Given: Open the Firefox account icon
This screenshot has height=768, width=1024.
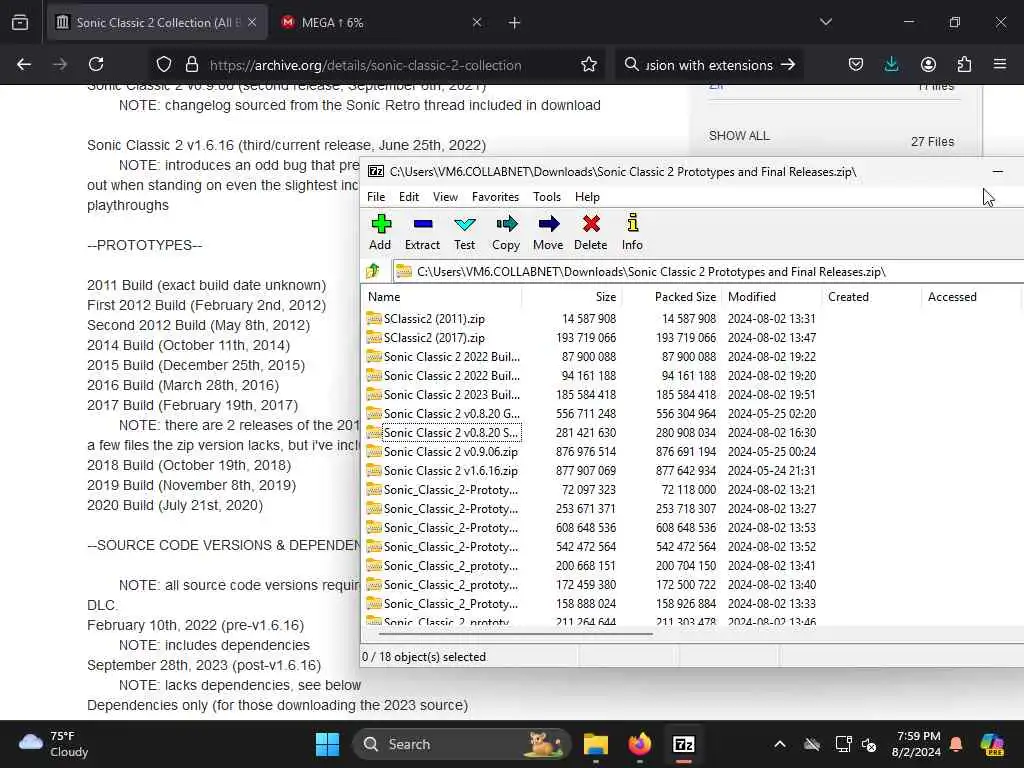Looking at the screenshot, I should [x=928, y=64].
